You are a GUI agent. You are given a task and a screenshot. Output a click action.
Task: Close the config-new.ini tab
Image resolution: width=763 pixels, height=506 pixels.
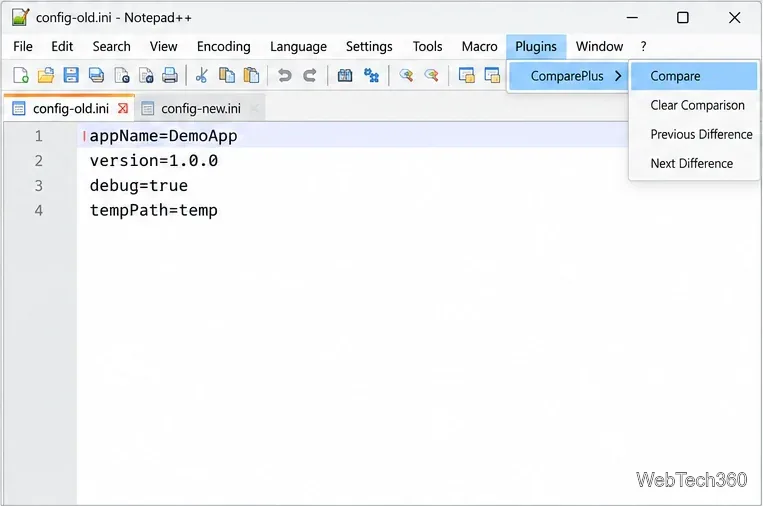click(x=254, y=108)
